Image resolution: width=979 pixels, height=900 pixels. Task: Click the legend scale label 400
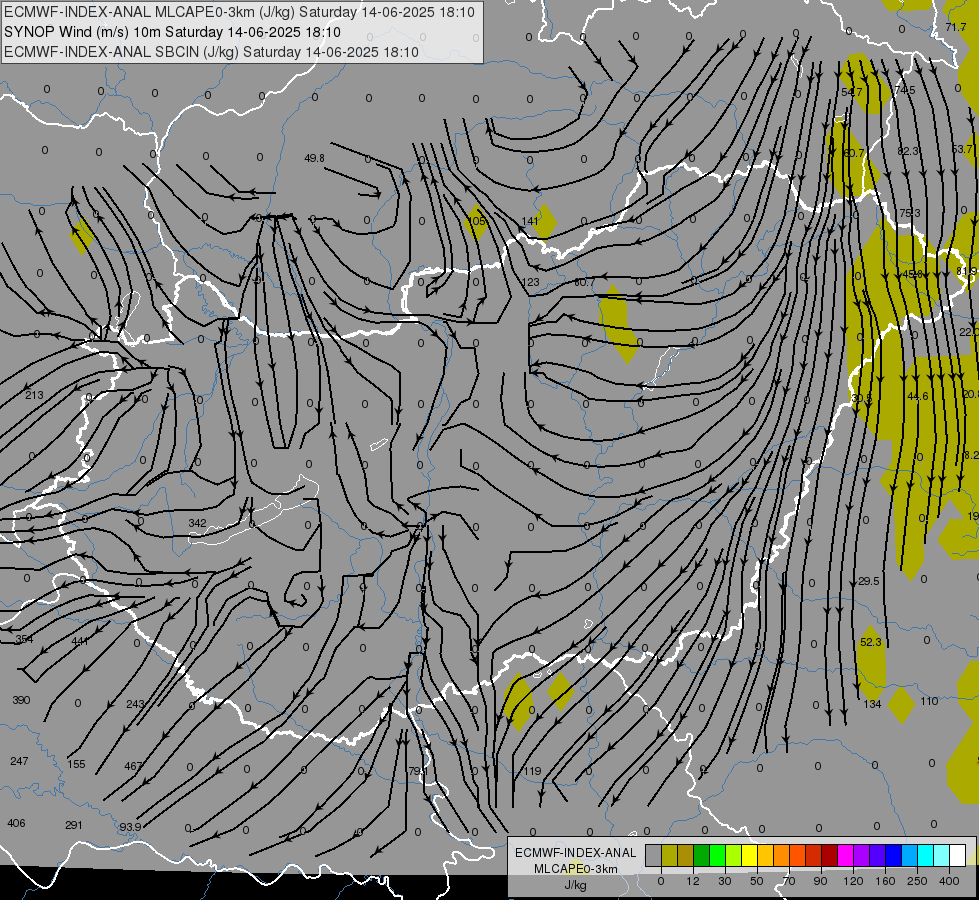point(949,881)
